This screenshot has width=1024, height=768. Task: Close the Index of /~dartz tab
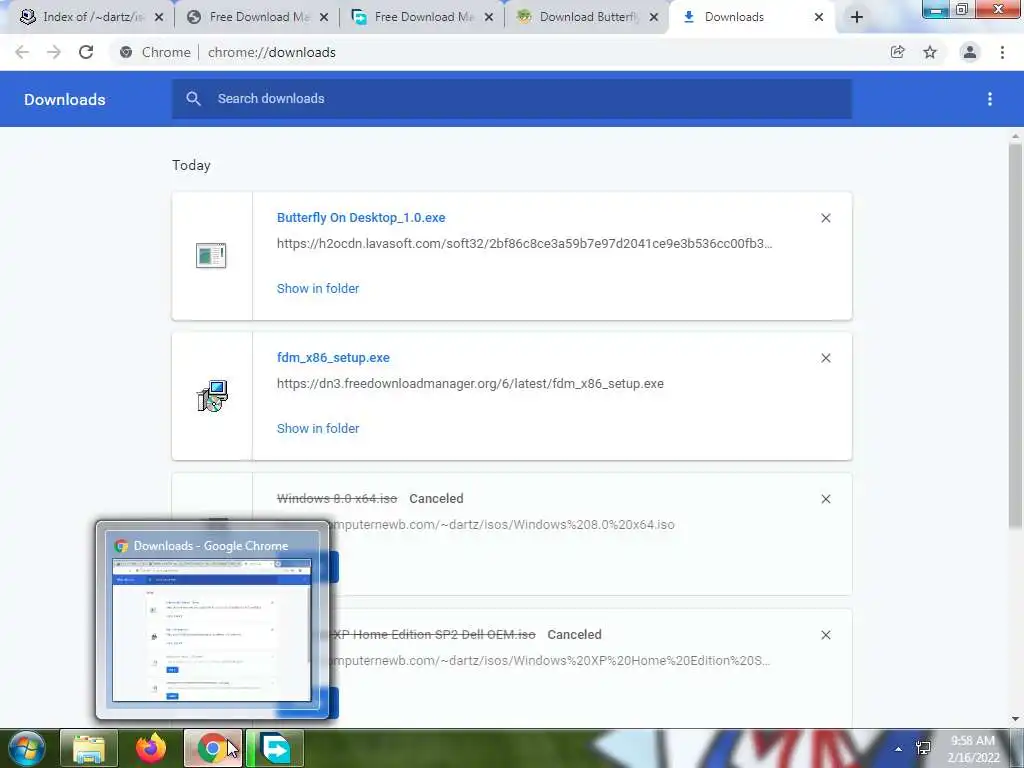[x=159, y=18]
